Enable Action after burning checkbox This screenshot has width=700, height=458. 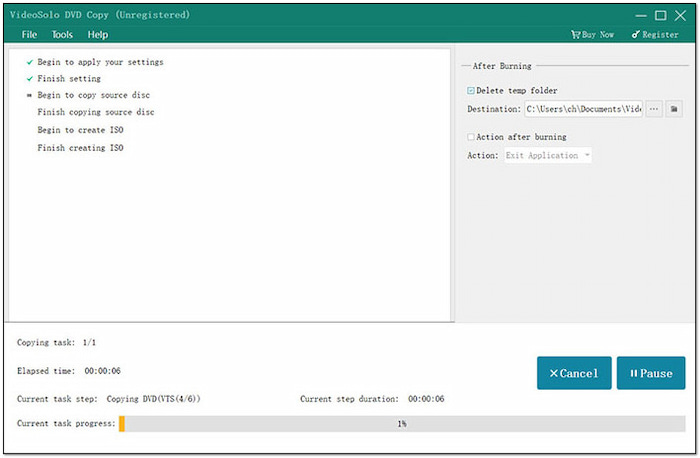coord(472,137)
